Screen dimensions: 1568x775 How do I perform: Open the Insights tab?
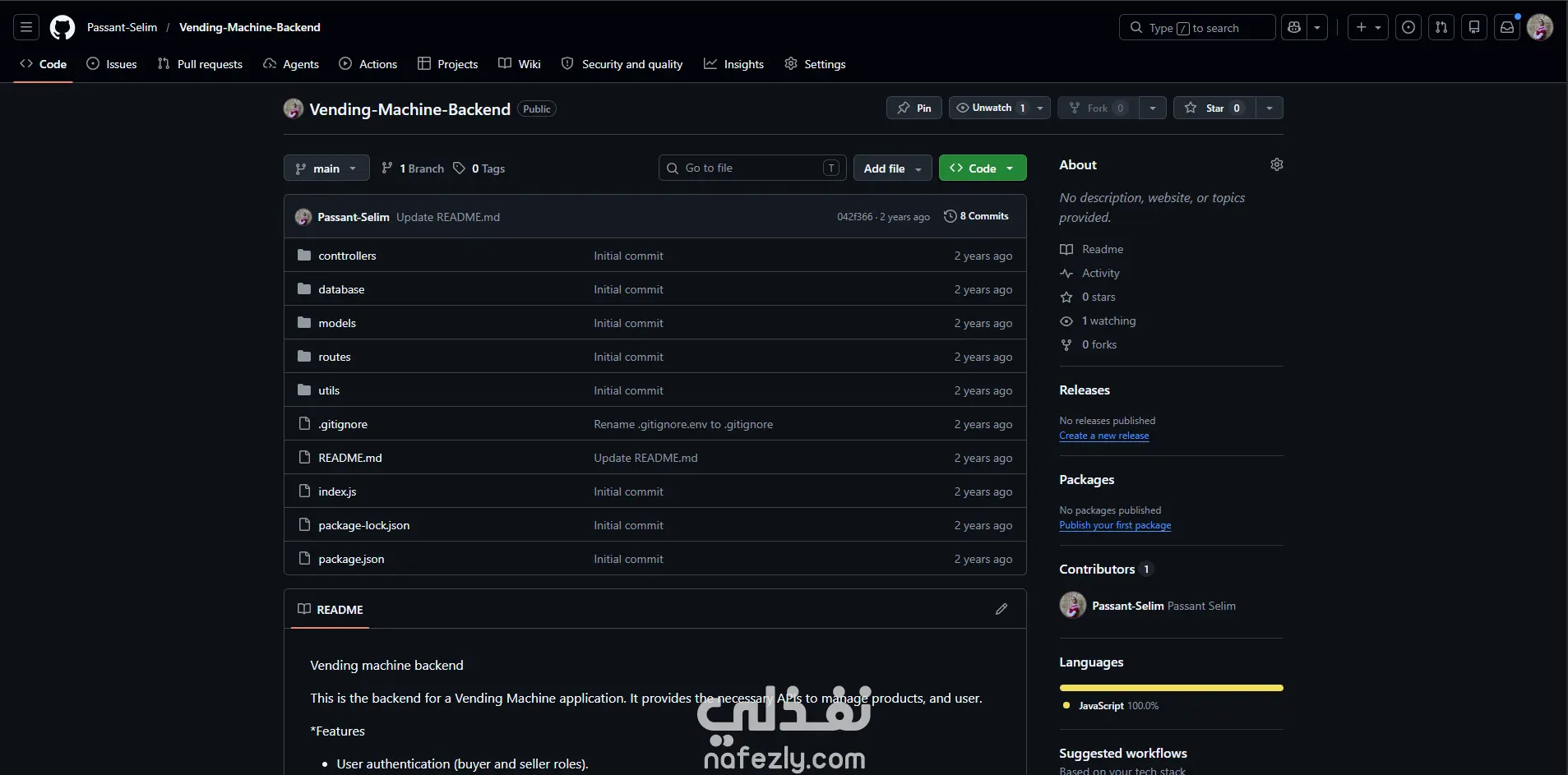(x=734, y=64)
